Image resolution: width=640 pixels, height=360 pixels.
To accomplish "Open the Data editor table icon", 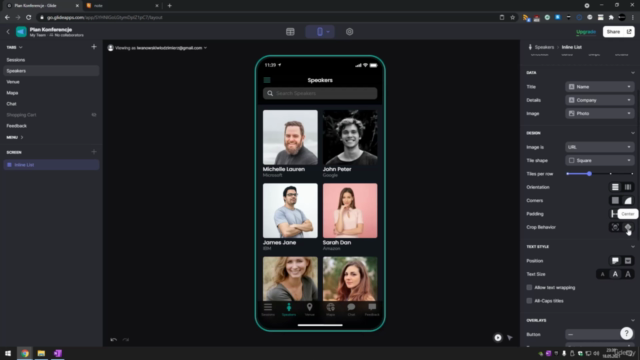I will [290, 32].
